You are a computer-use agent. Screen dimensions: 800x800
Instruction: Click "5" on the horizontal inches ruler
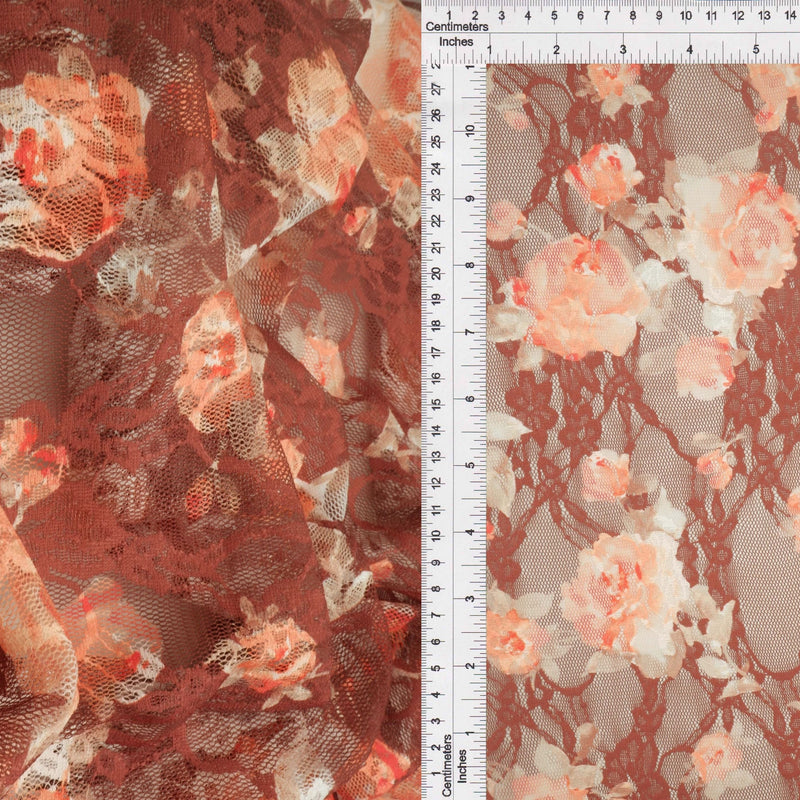click(x=756, y=49)
